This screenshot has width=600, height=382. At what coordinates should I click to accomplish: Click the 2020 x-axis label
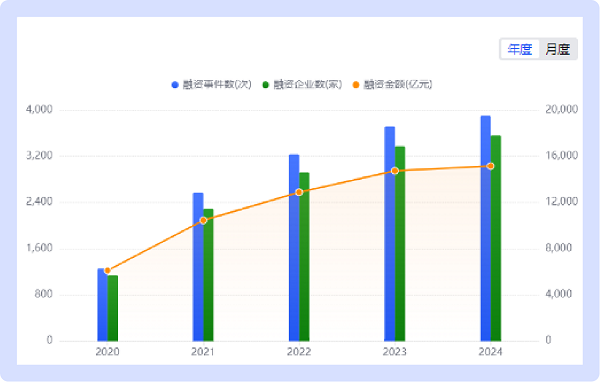(108, 352)
